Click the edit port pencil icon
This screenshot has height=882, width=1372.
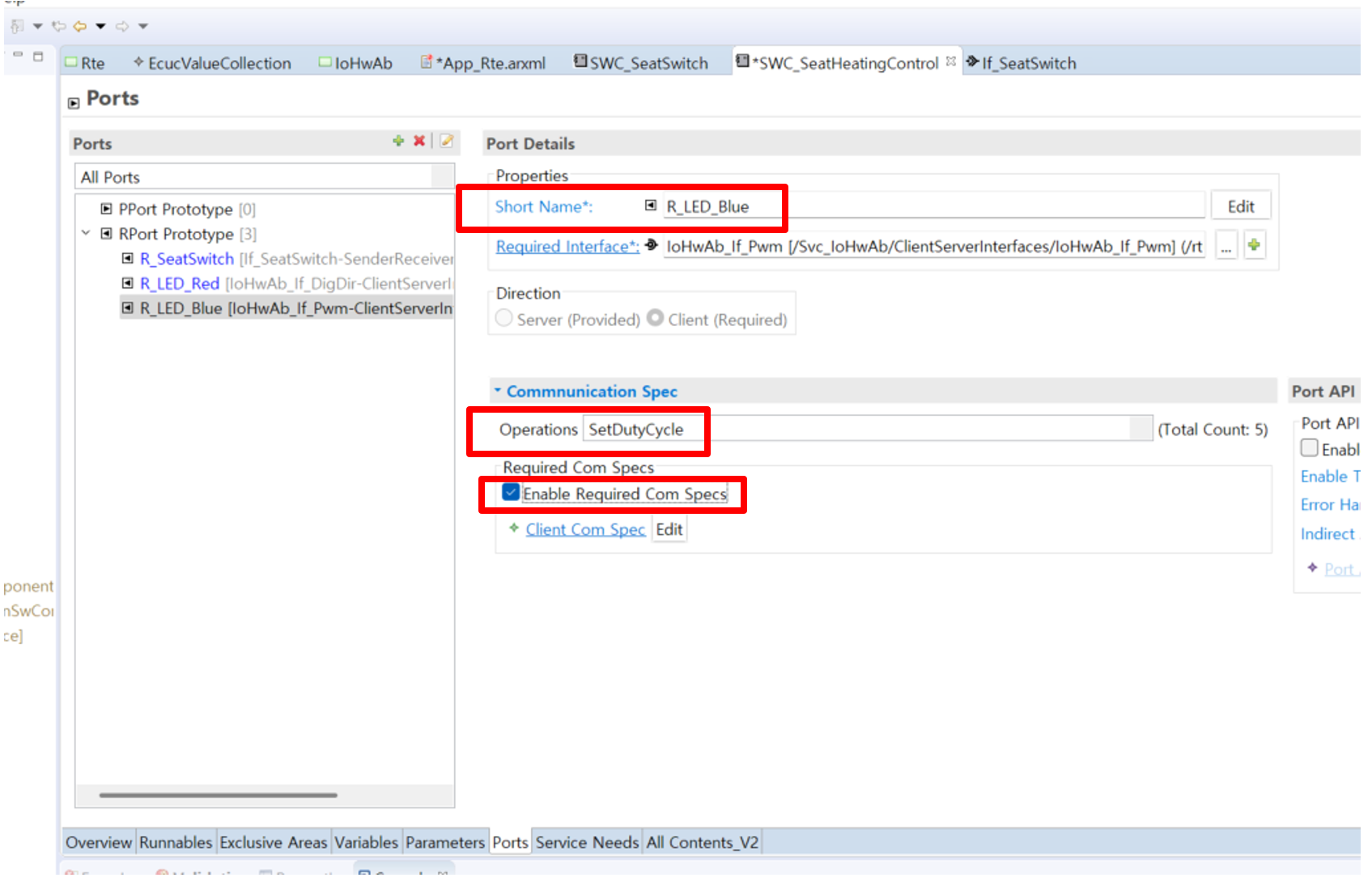point(446,141)
